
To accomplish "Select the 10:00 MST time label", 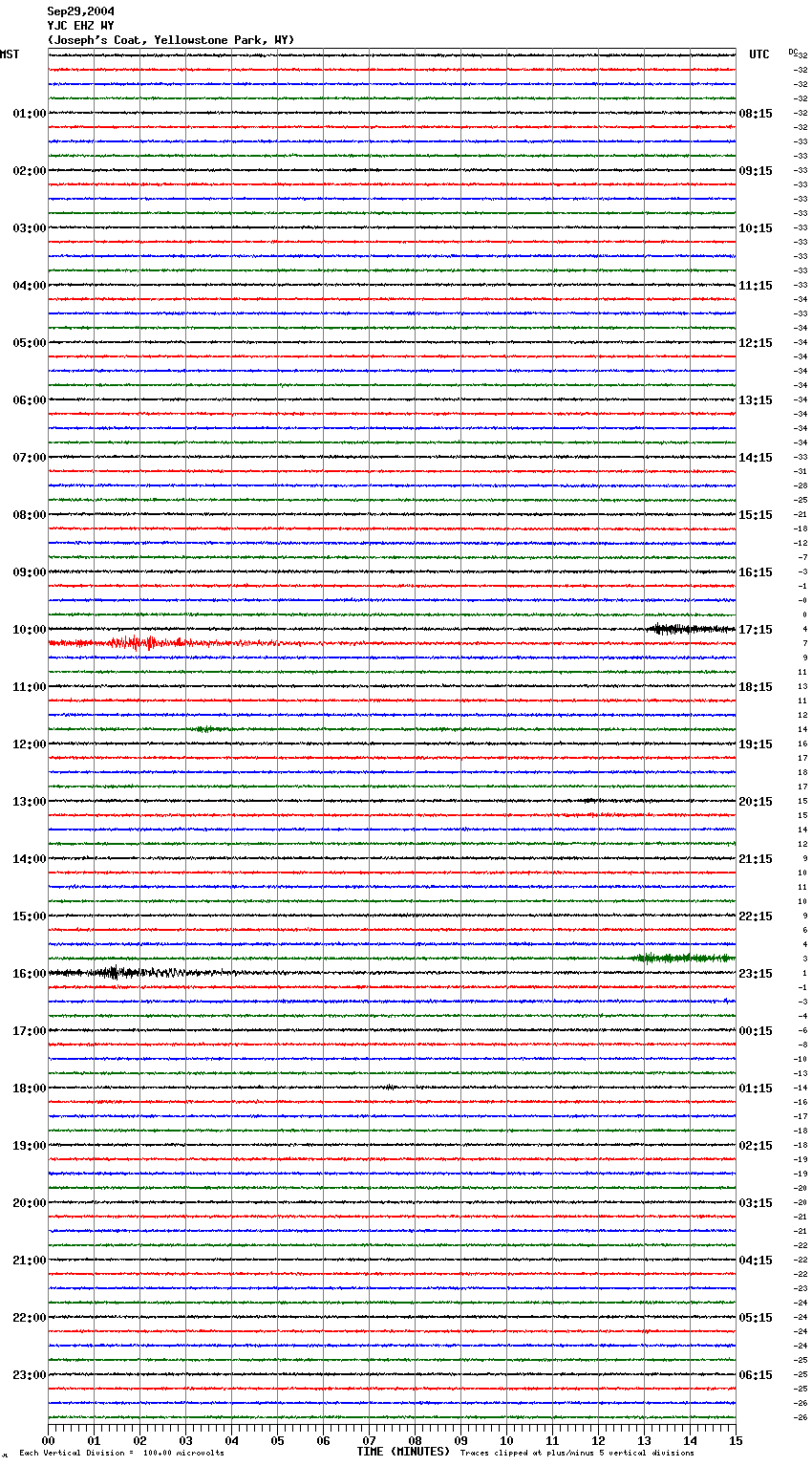I will click(30, 630).
